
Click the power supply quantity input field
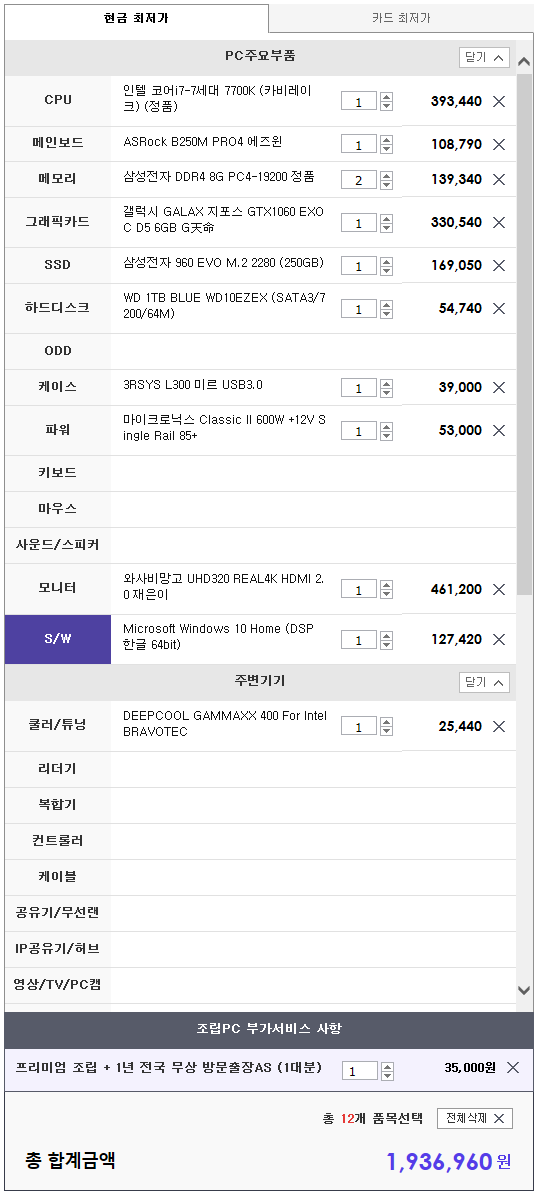(359, 431)
